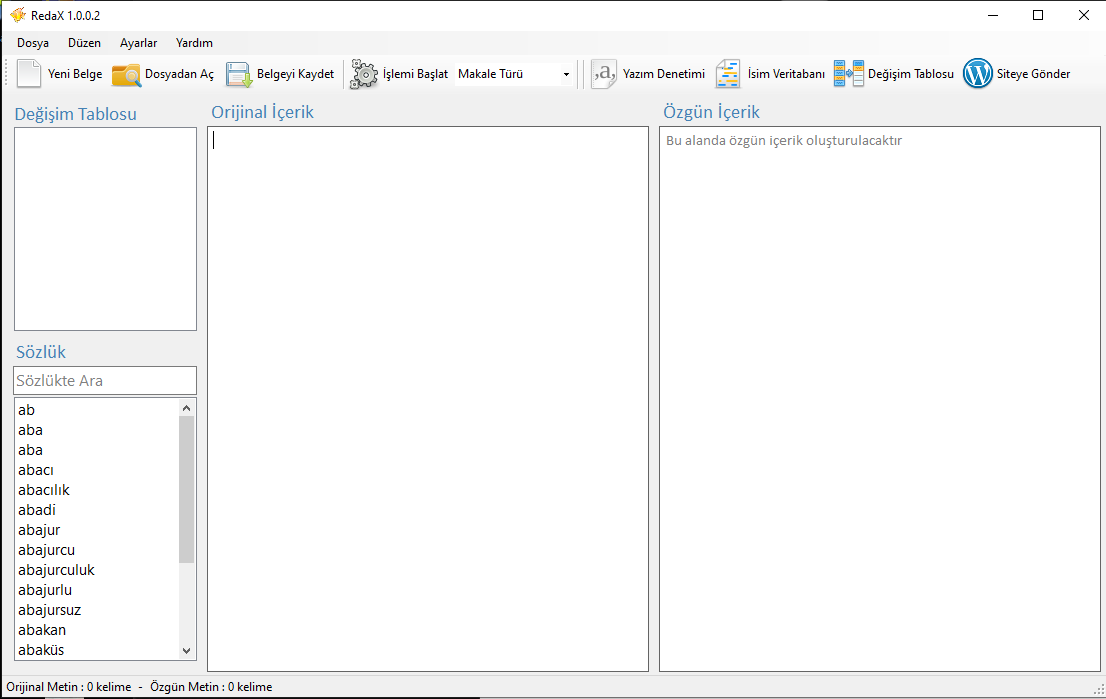The height and width of the screenshot is (699, 1106).
Task: Click the Dosyadan Aç folder icon
Action: coord(127,75)
